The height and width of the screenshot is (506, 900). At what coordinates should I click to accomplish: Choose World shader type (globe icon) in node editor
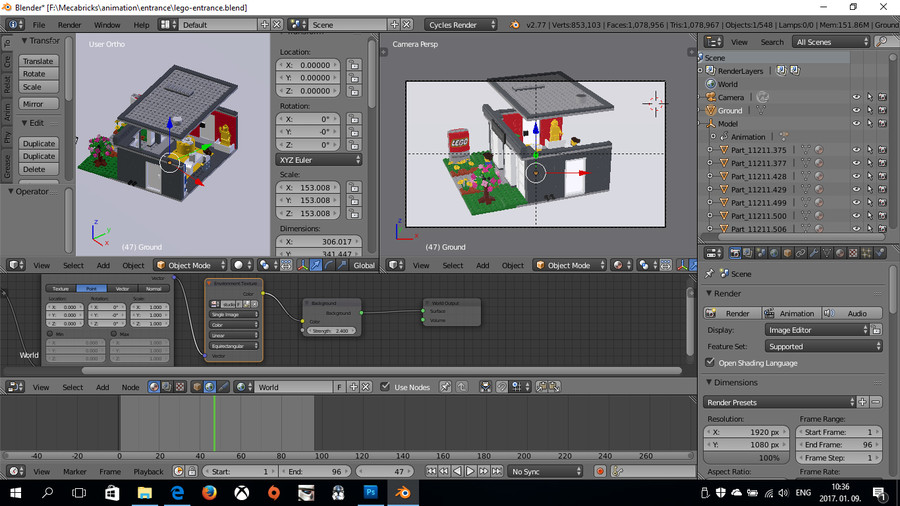click(210, 387)
